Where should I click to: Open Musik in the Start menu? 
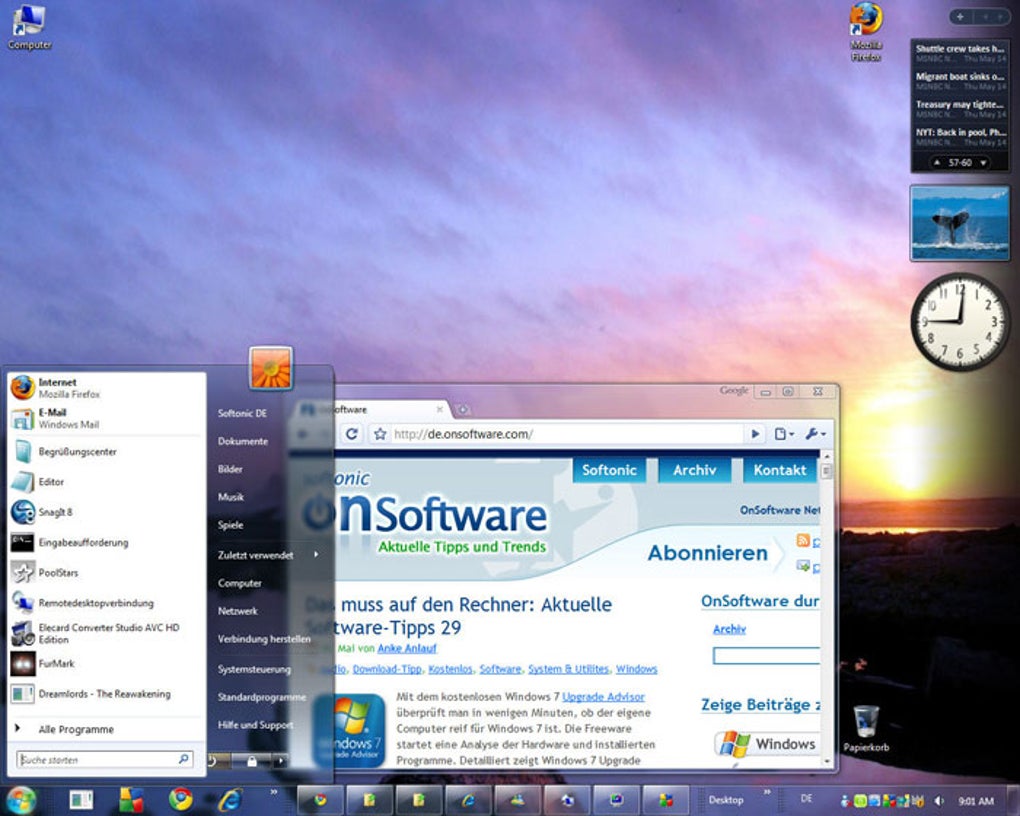[231, 497]
